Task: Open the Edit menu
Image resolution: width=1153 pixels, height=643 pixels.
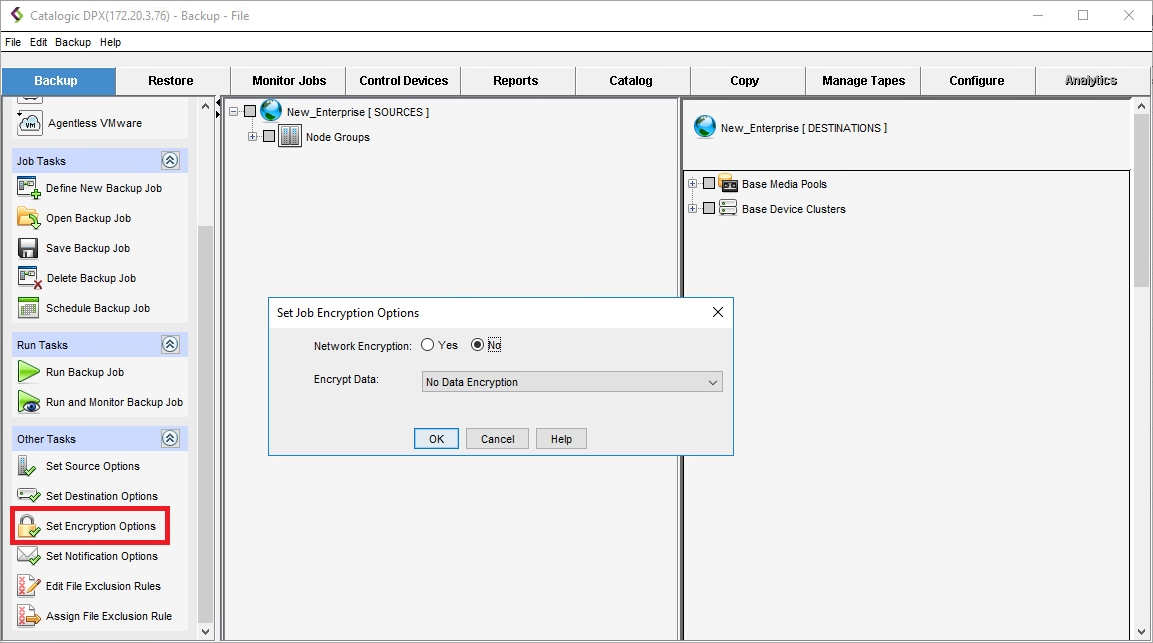Action: click(x=38, y=42)
